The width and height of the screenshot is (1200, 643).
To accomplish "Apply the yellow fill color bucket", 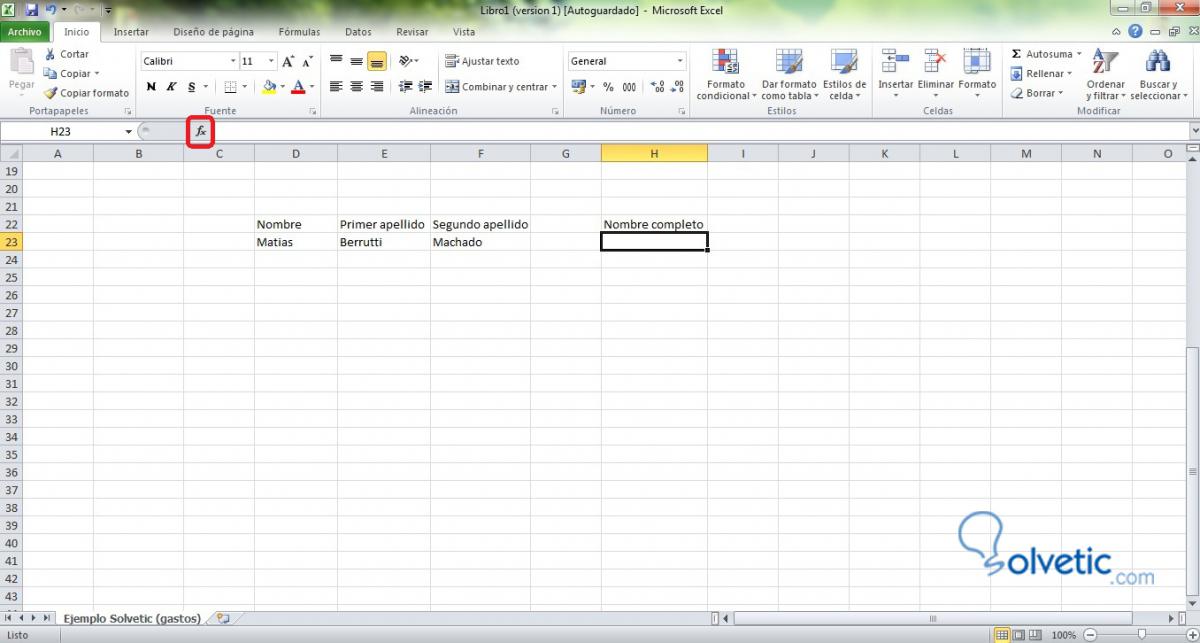I will pos(268,87).
